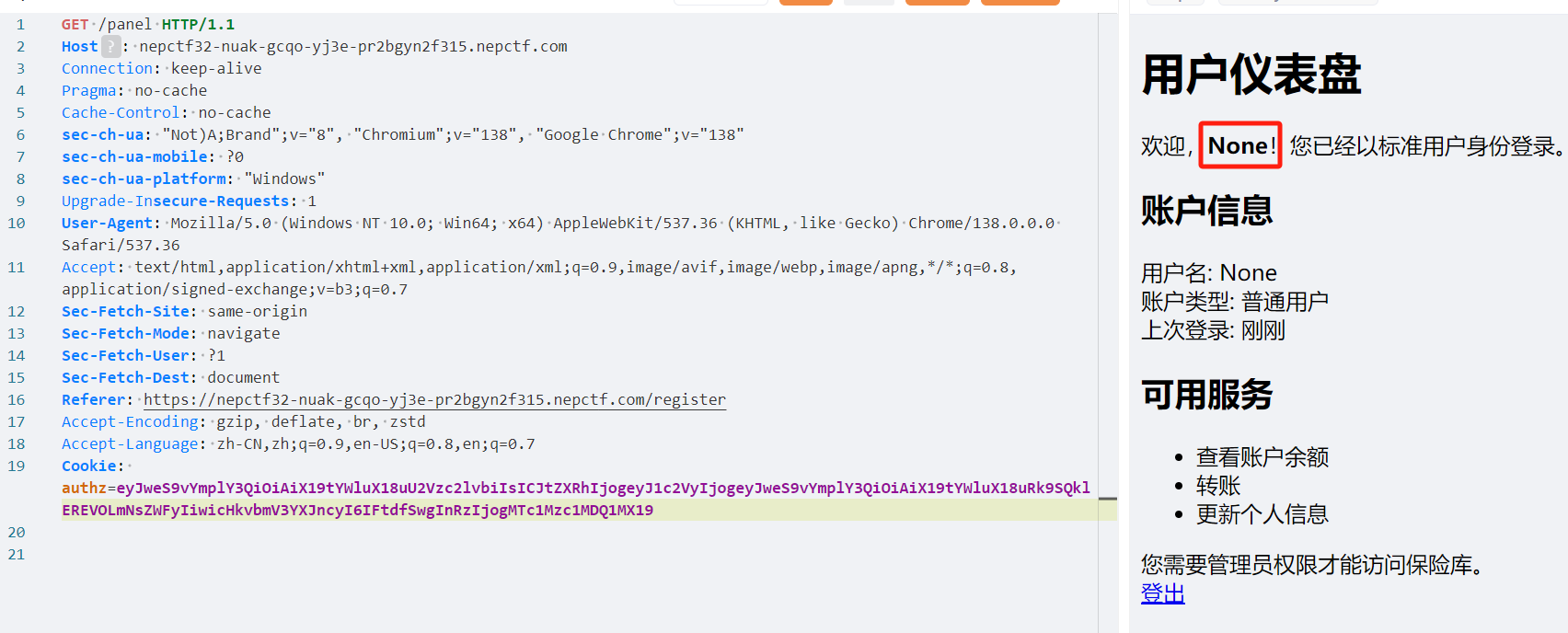Click line number 19 in the gutter
The height and width of the screenshot is (633, 1568).
[17, 466]
